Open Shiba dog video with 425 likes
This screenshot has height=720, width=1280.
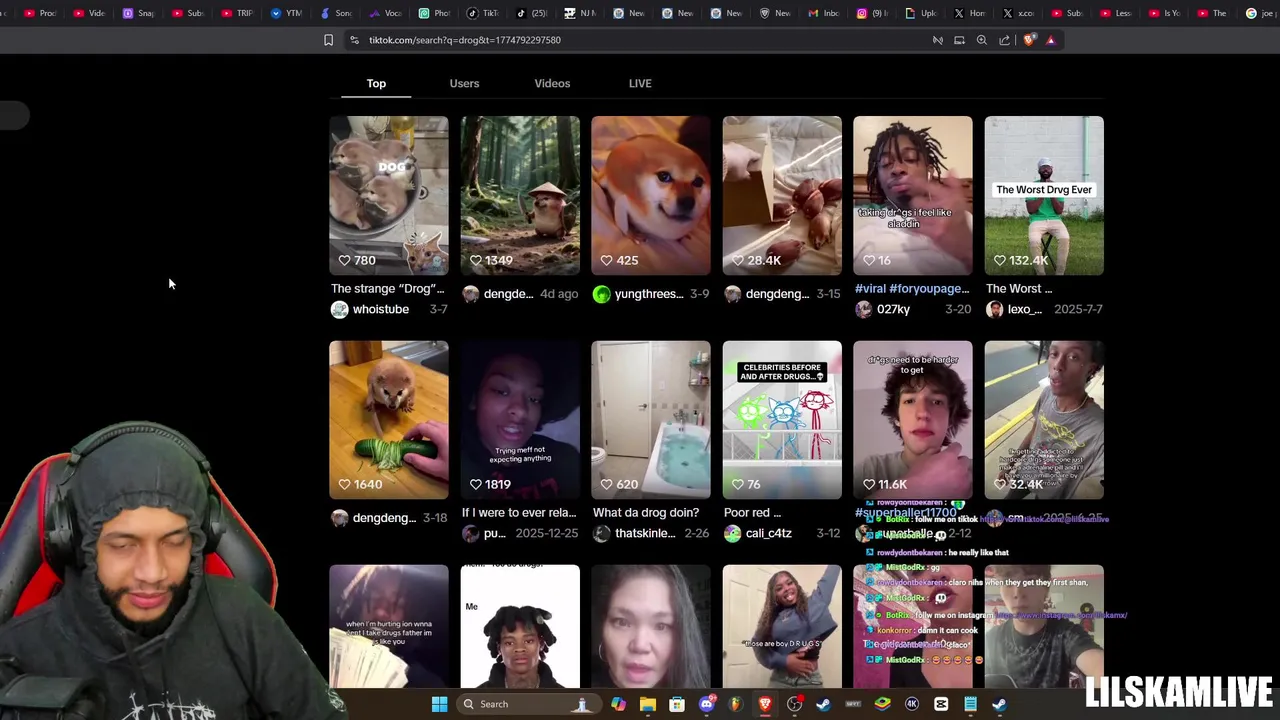coord(651,195)
